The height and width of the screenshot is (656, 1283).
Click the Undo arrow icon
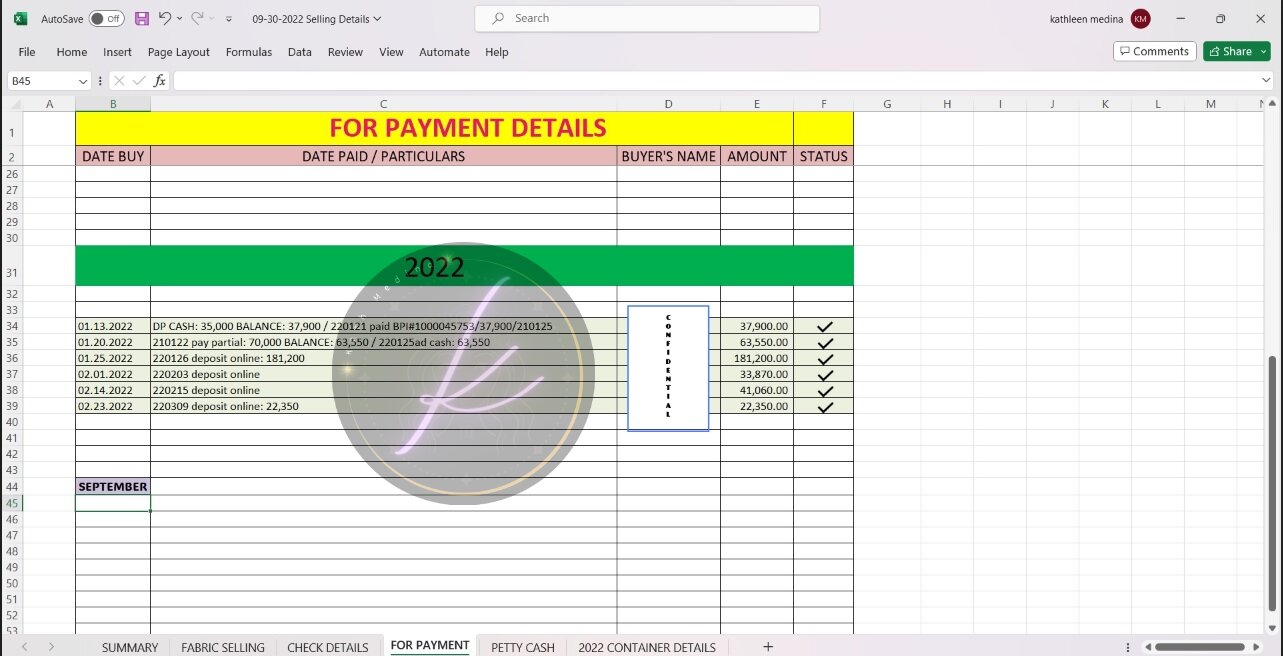[x=165, y=19]
